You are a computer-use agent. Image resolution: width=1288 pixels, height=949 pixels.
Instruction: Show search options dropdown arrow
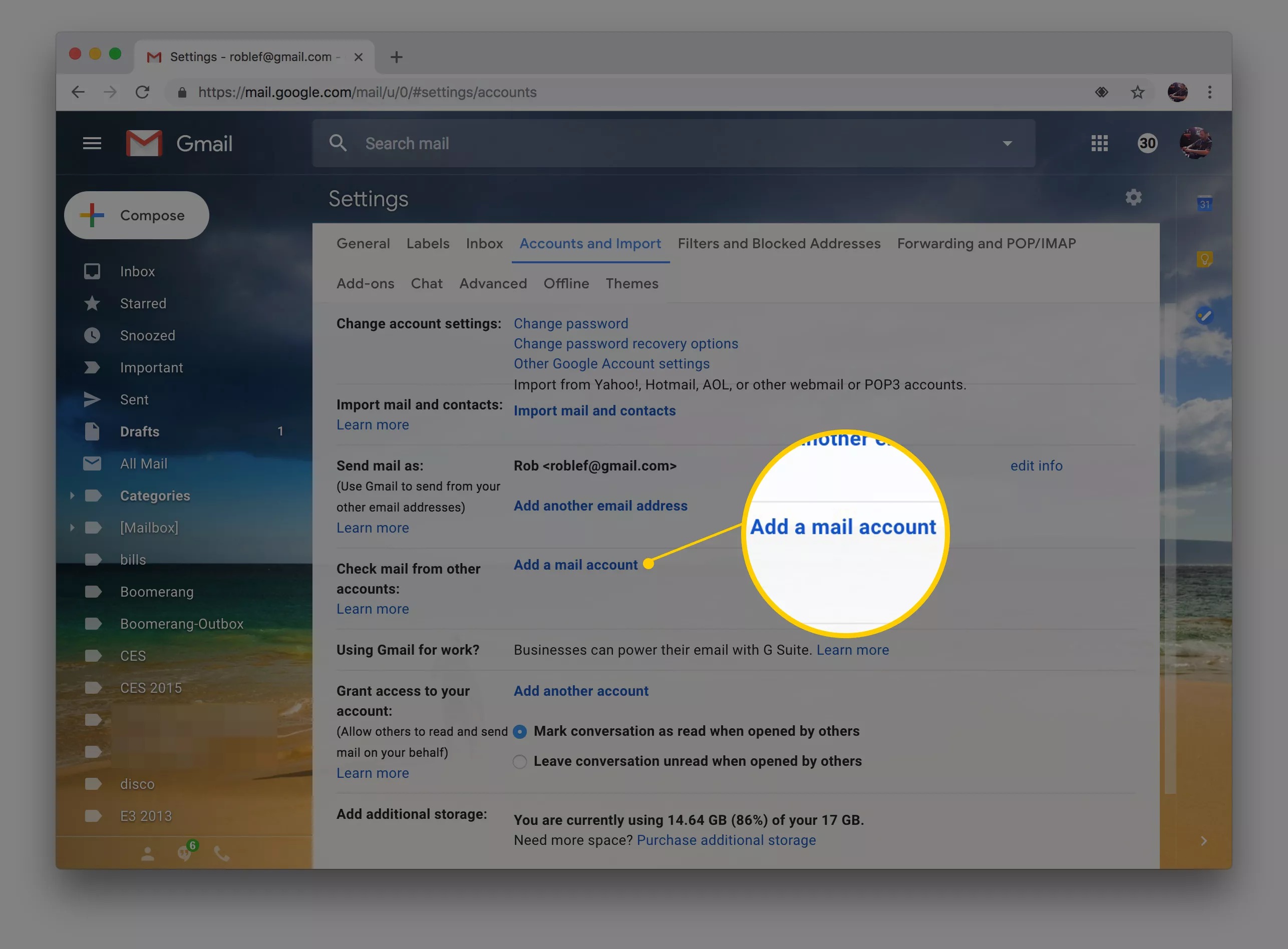(1007, 143)
